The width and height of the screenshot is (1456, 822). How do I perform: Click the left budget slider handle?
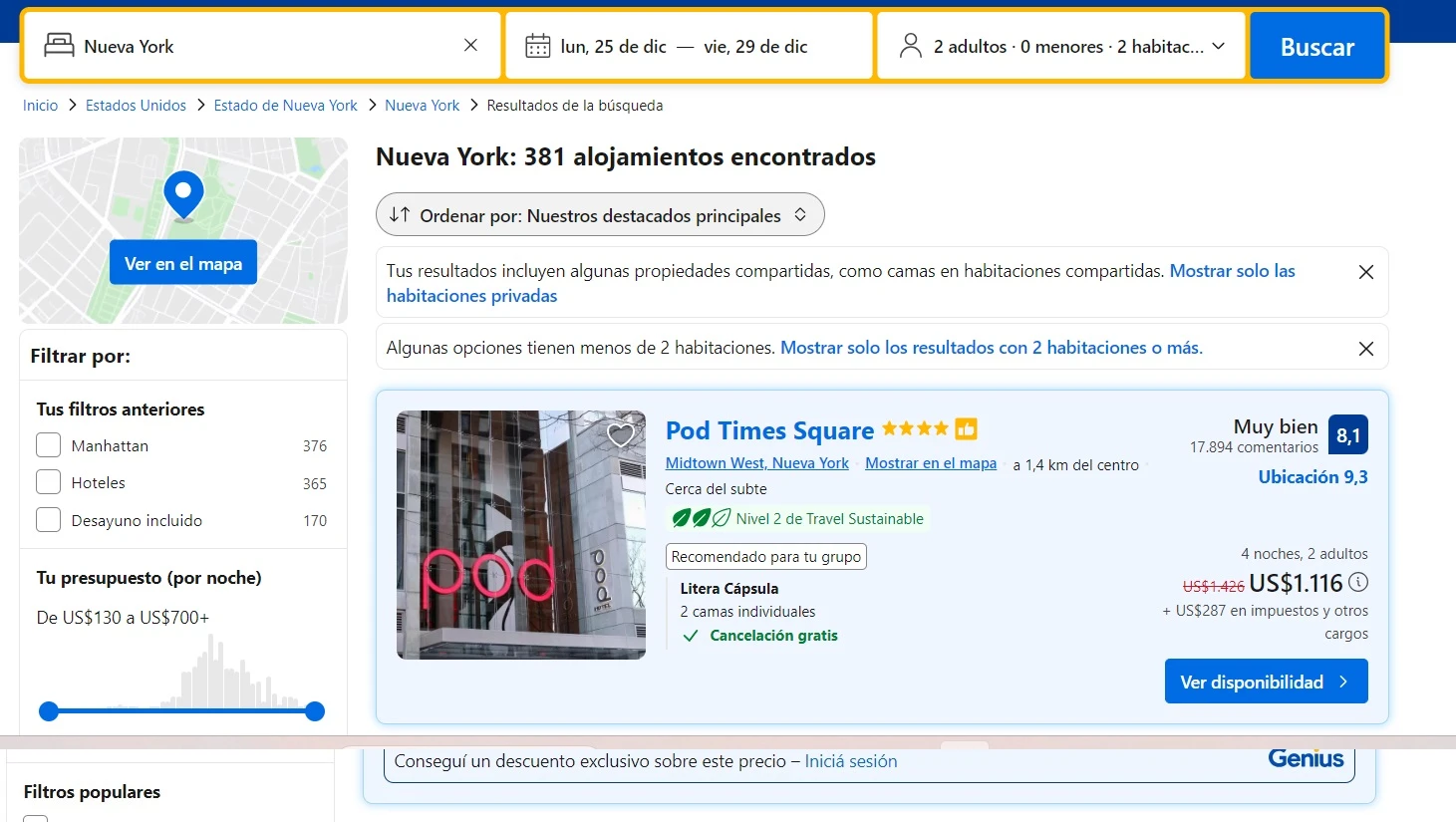[49, 711]
